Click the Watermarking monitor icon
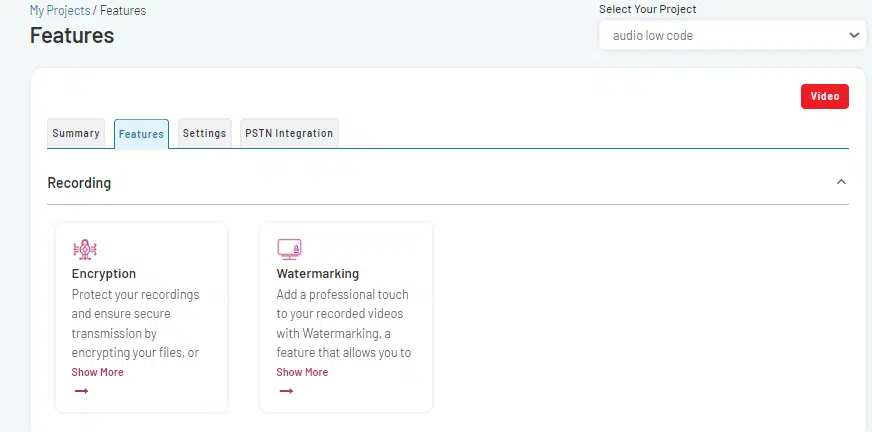872x432 pixels. (x=289, y=249)
